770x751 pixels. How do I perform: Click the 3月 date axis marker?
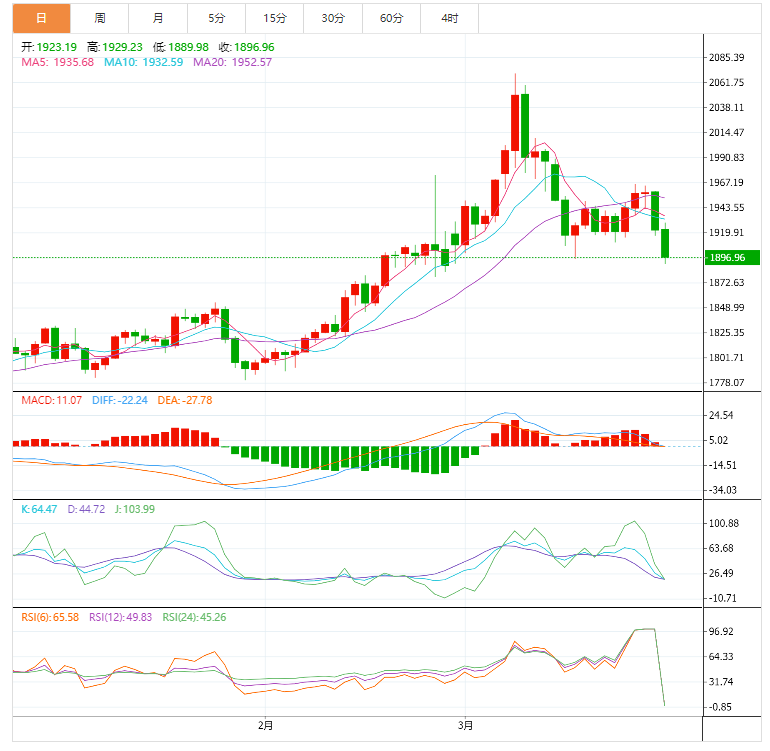(465, 725)
